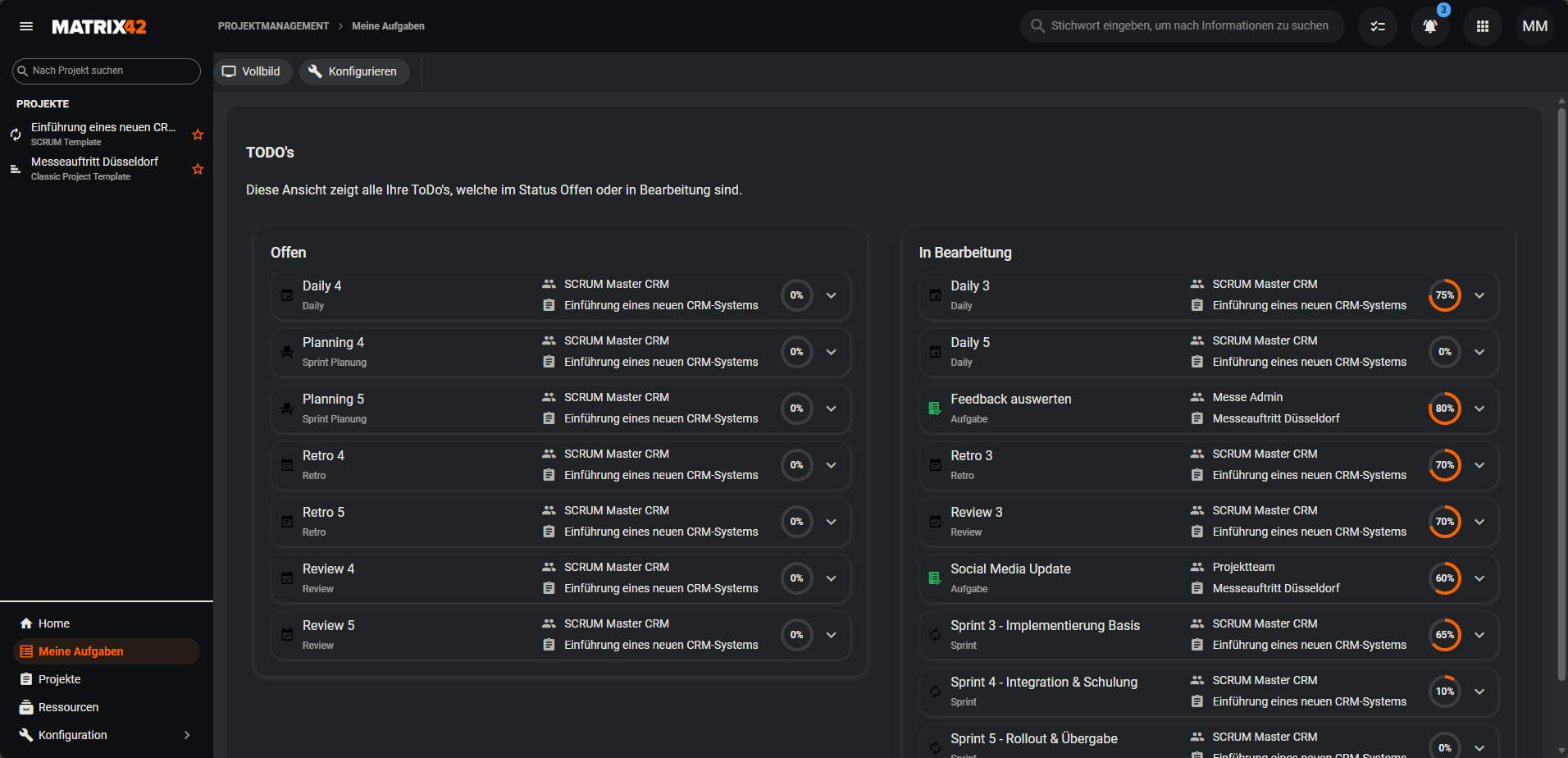Screen dimensions: 1568x758
Task: Click the Feedback auswerten task icon
Action: click(935, 409)
